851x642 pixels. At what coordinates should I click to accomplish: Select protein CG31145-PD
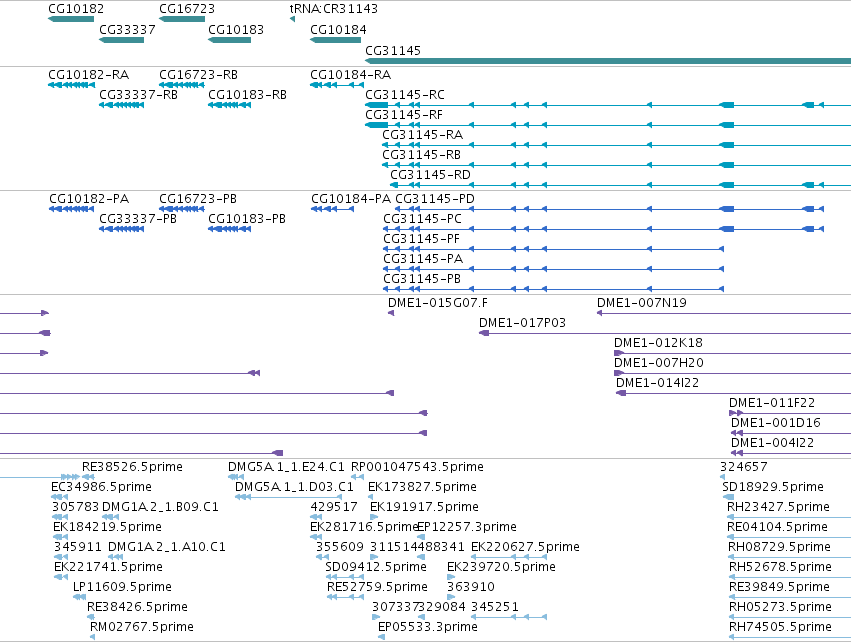(x=610, y=209)
